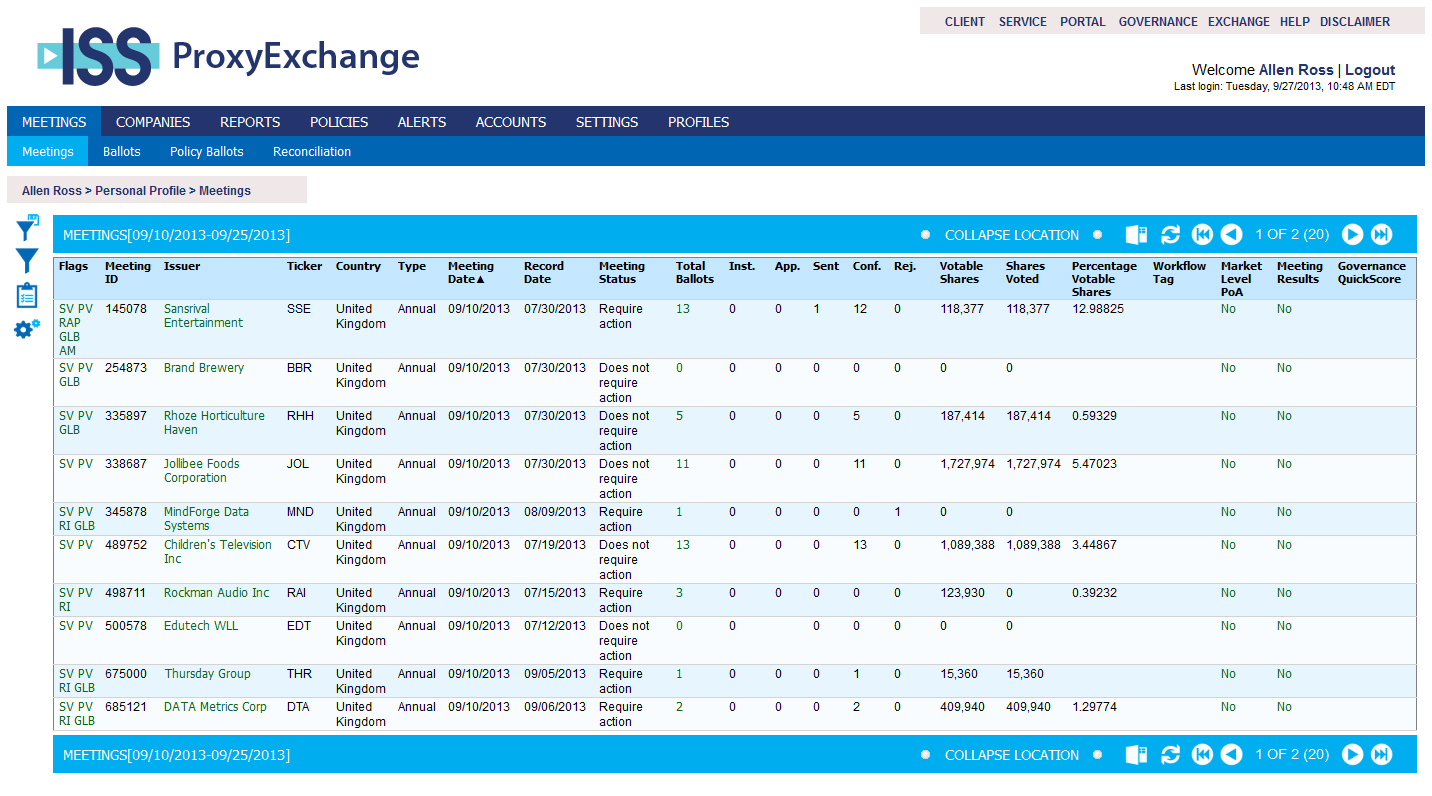Screen dimensions: 1432x796
Task: Click the clipboard checklist icon in sidebar
Action: tap(27, 295)
